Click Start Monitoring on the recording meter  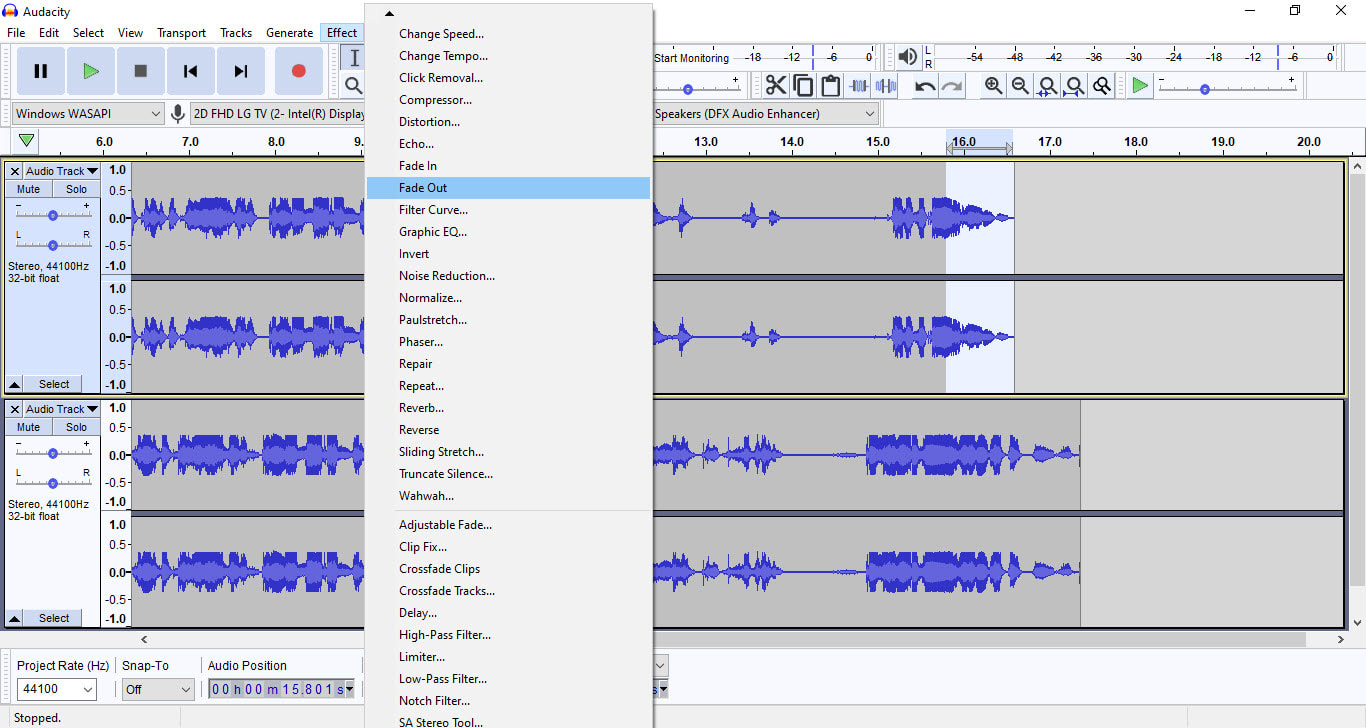691,58
